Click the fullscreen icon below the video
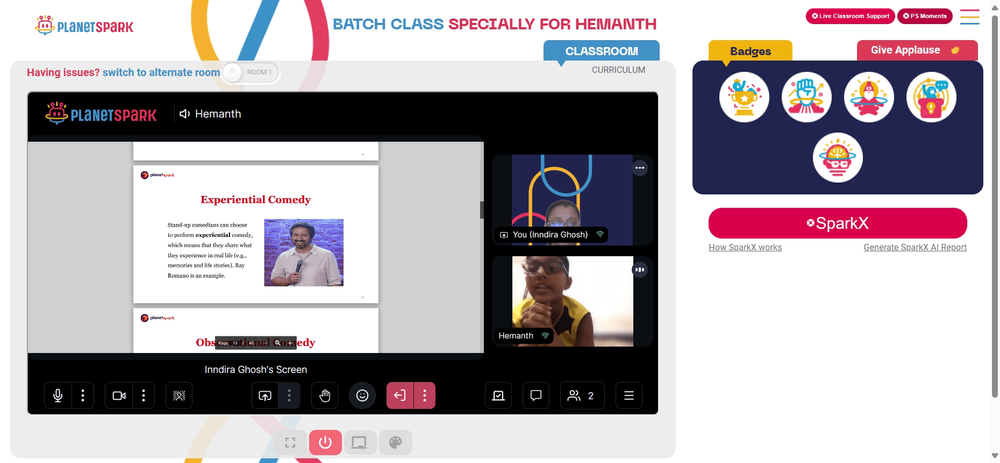The width and height of the screenshot is (1000, 463). pyautogui.click(x=290, y=443)
